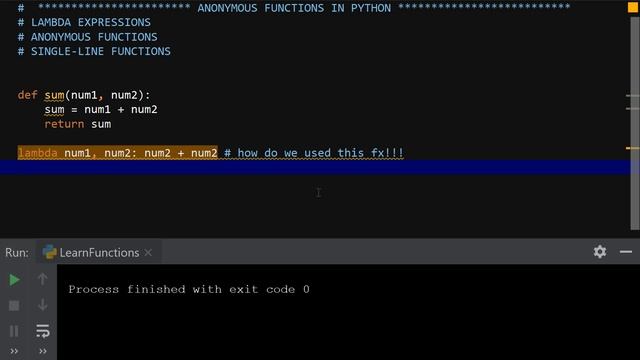
Task: Go down the stack trace arrow
Action: point(42,305)
